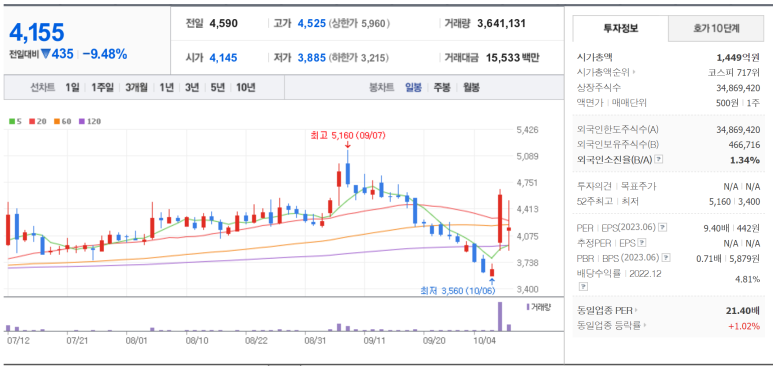Click the 저가 value 3,885

(x=312, y=58)
